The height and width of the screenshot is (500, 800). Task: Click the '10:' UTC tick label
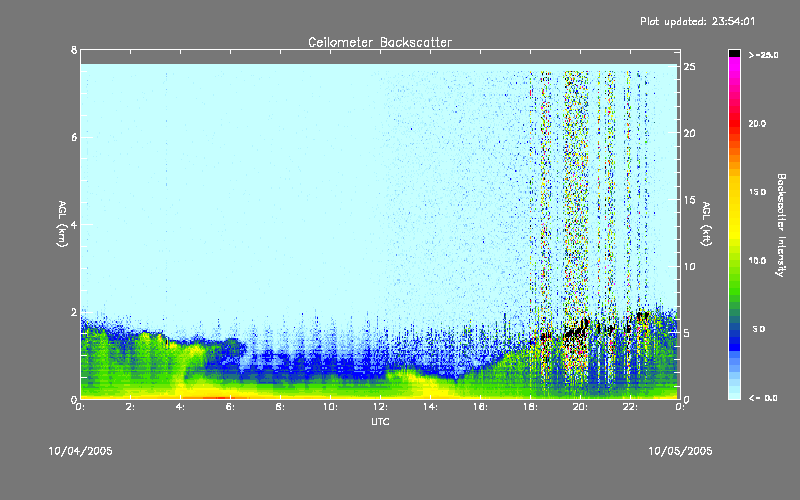[x=330, y=407]
